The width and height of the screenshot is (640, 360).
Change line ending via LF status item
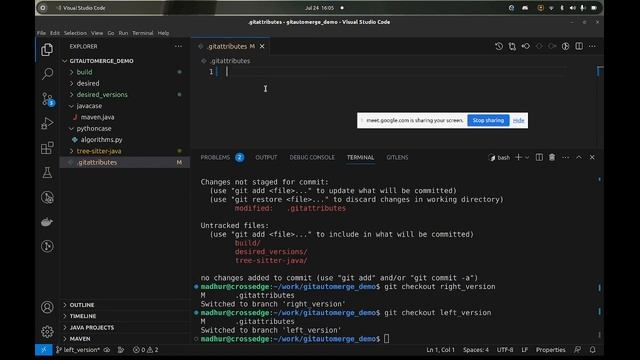(524, 350)
